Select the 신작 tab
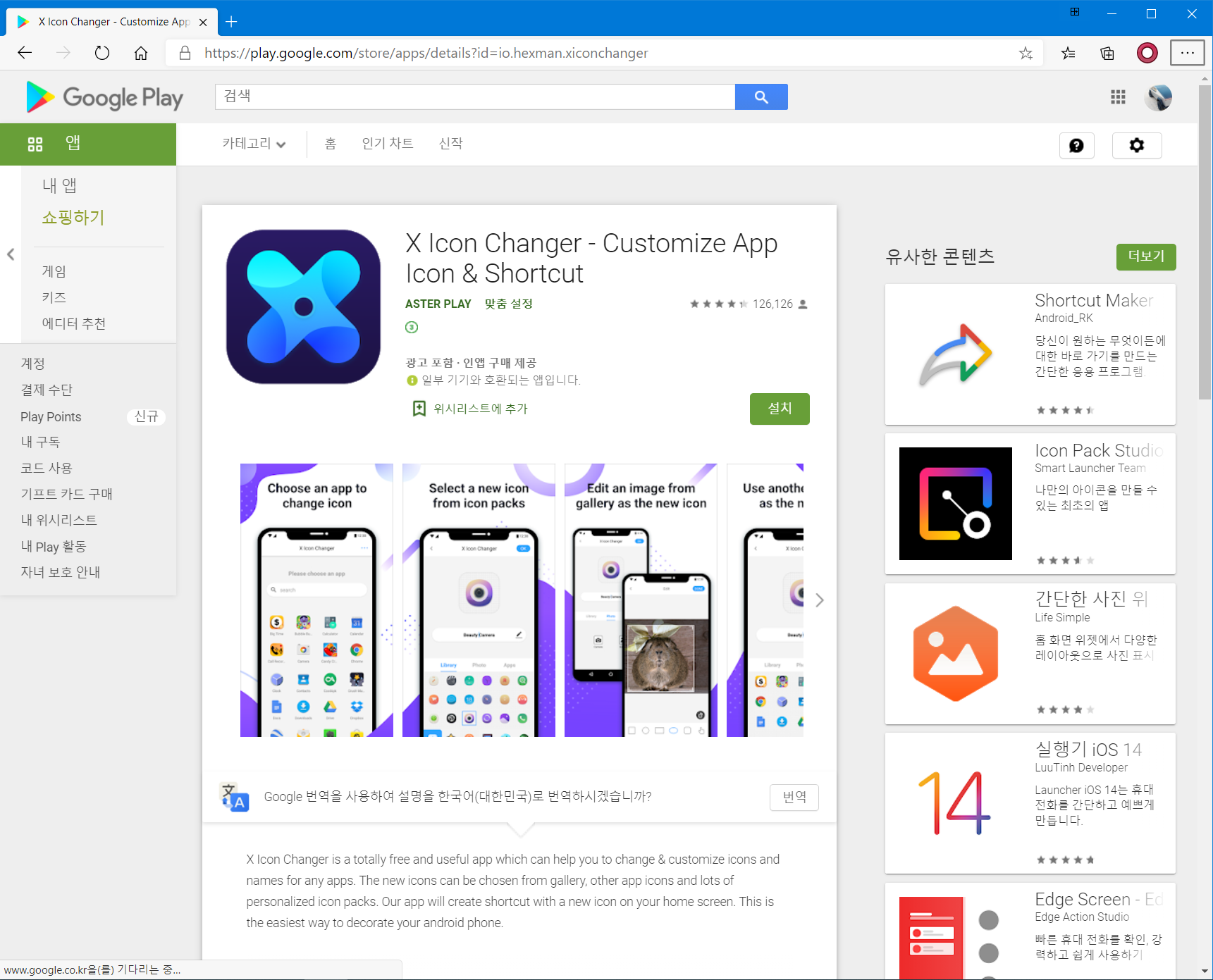This screenshot has height=980, width=1213. 451,144
